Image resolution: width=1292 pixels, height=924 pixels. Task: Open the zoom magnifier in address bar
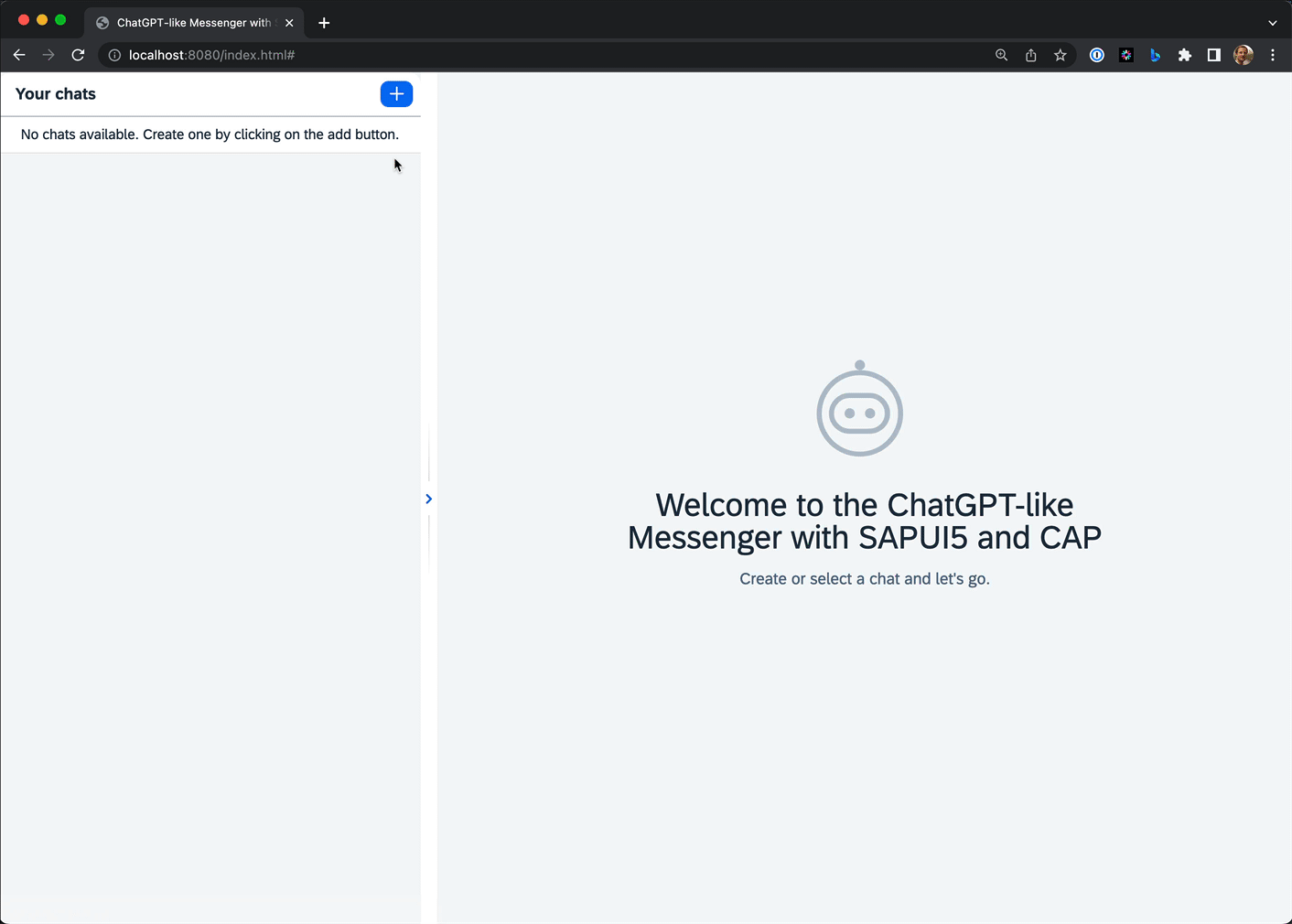[x=1001, y=55]
